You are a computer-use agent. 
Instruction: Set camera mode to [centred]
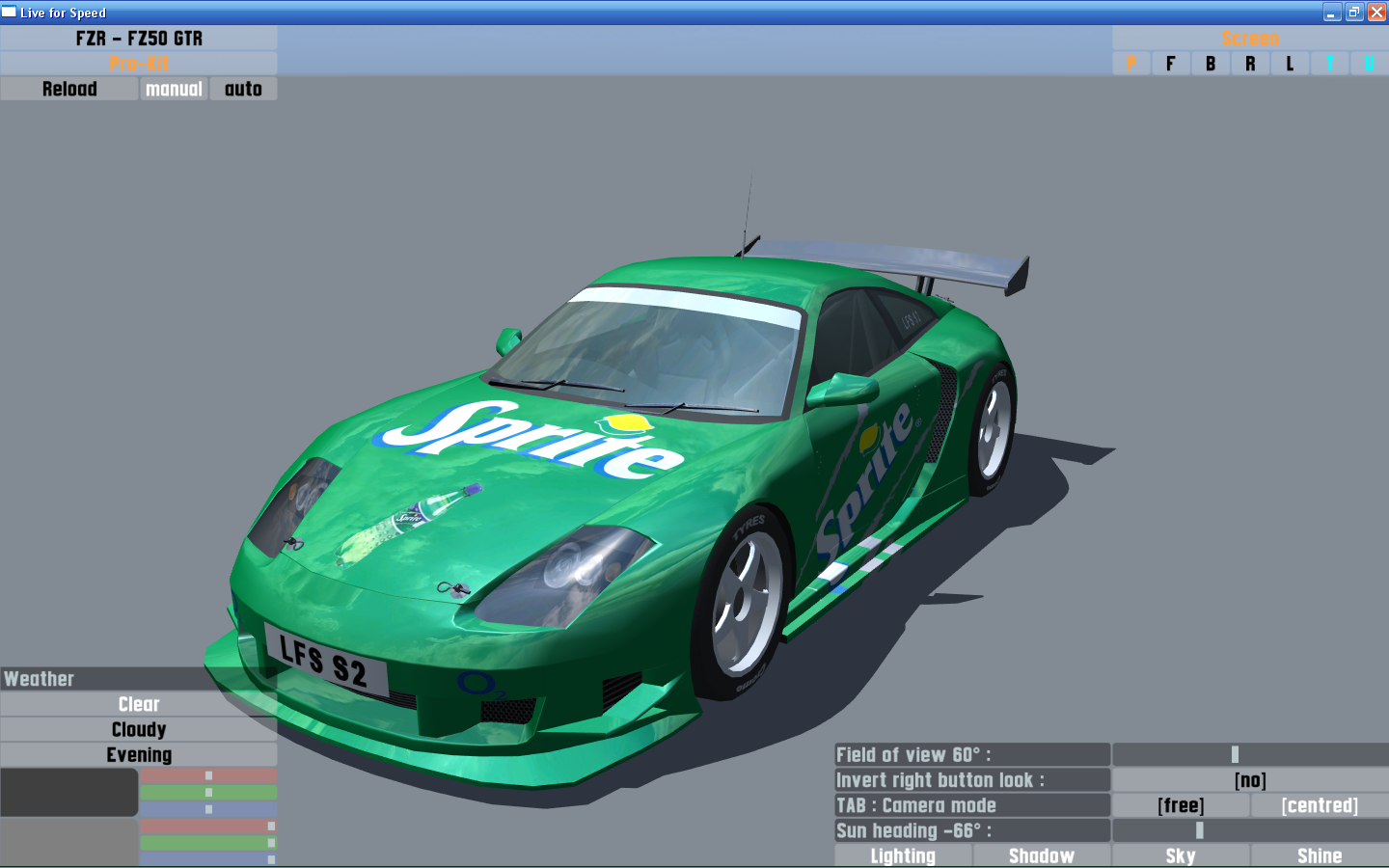(x=1320, y=805)
